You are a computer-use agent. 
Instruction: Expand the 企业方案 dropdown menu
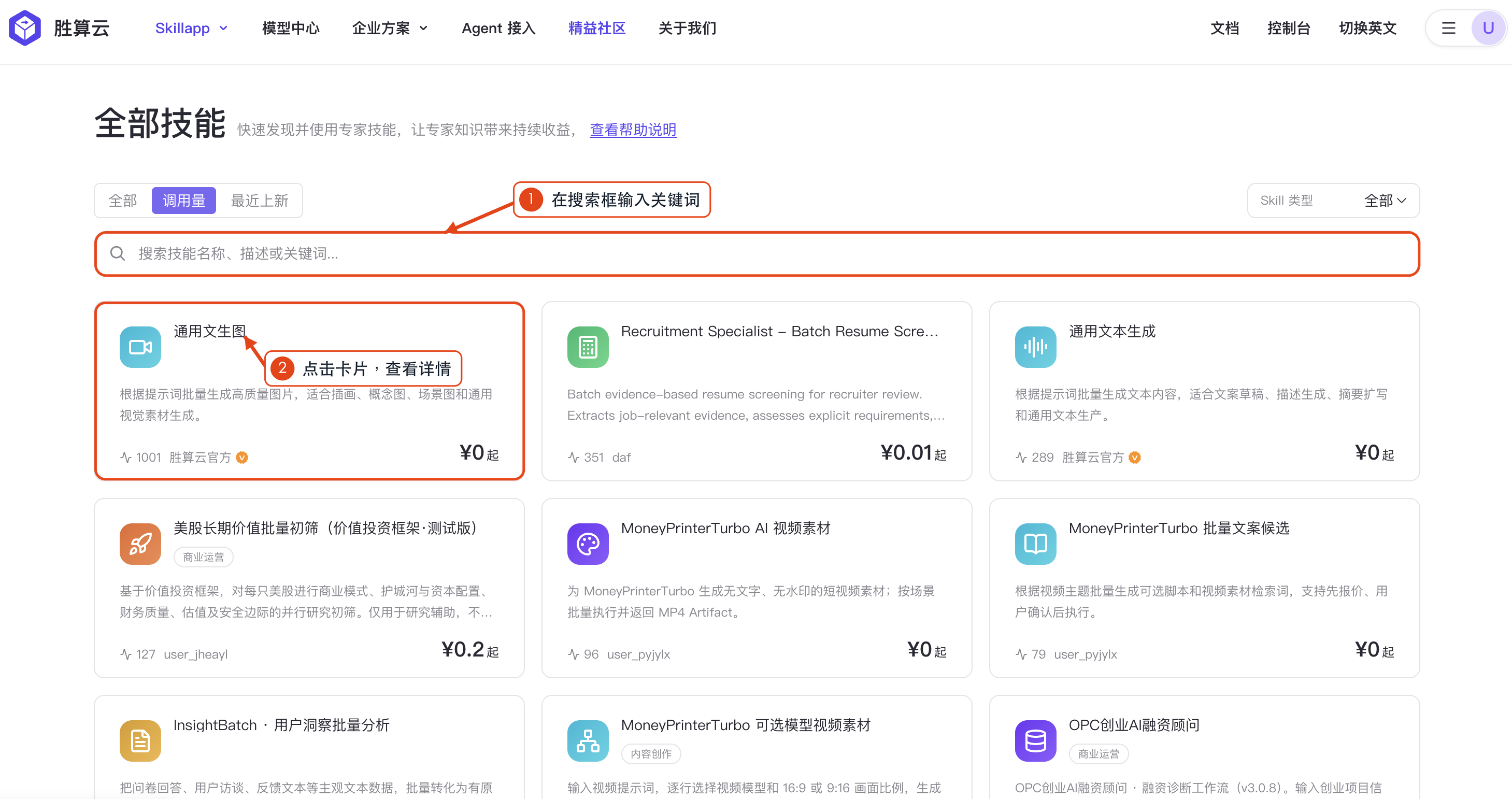(390, 28)
